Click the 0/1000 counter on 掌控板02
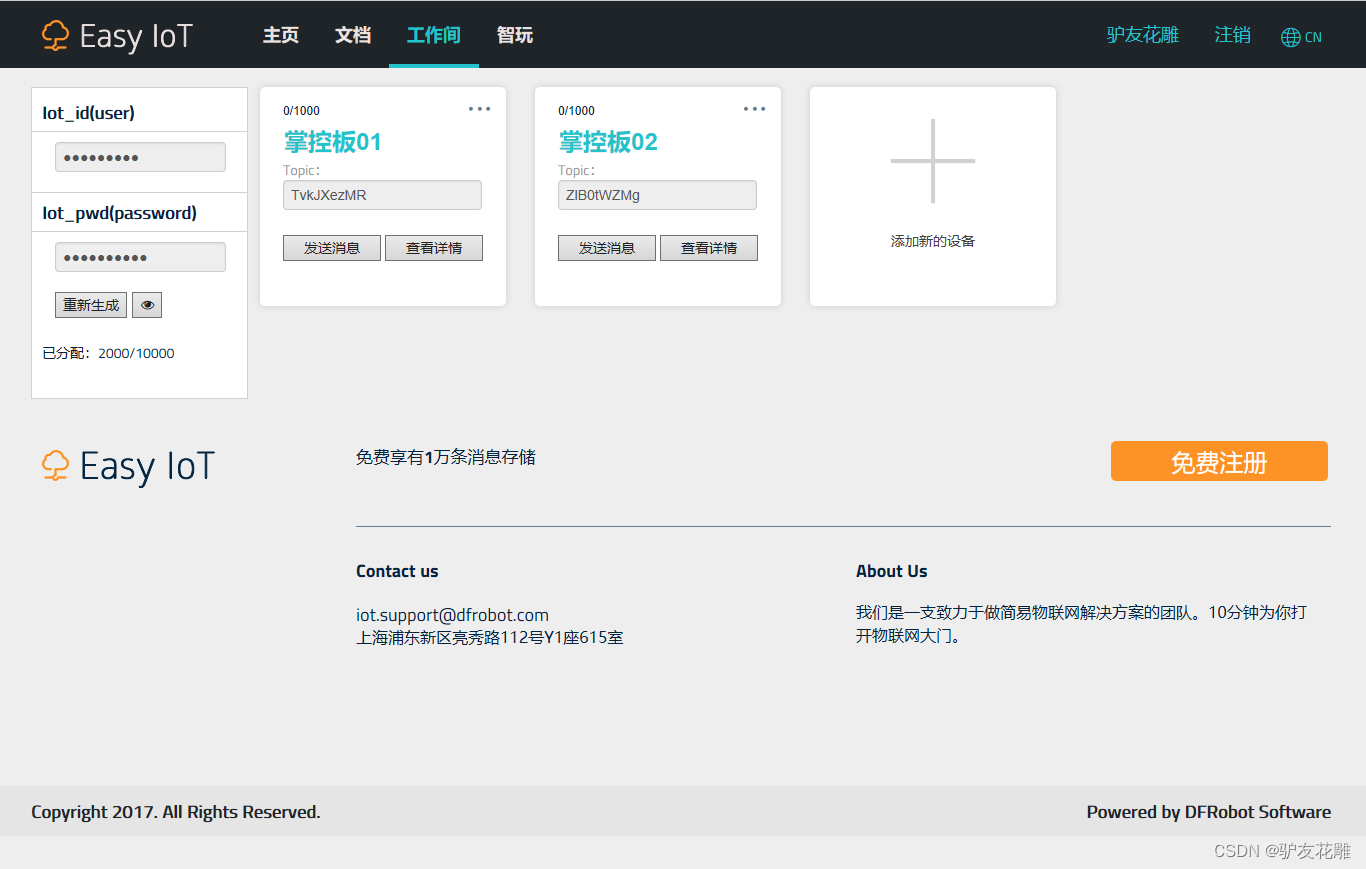Viewport: 1366px width, 869px height. click(577, 111)
